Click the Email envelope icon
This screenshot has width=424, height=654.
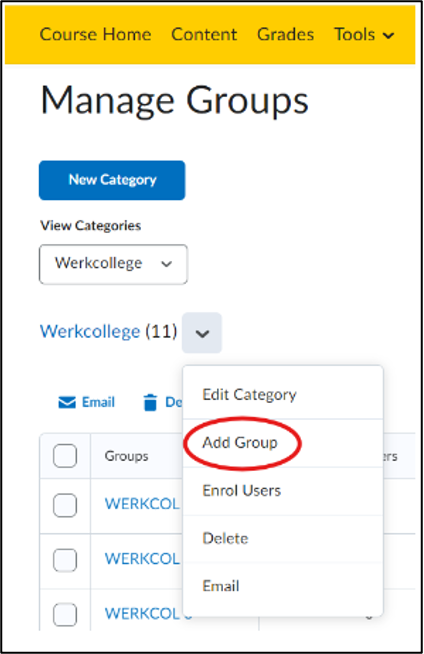click(67, 402)
